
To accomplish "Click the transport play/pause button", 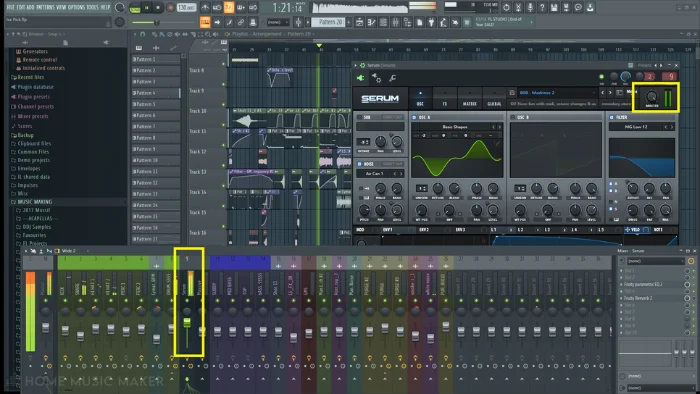I will [x=146, y=8].
